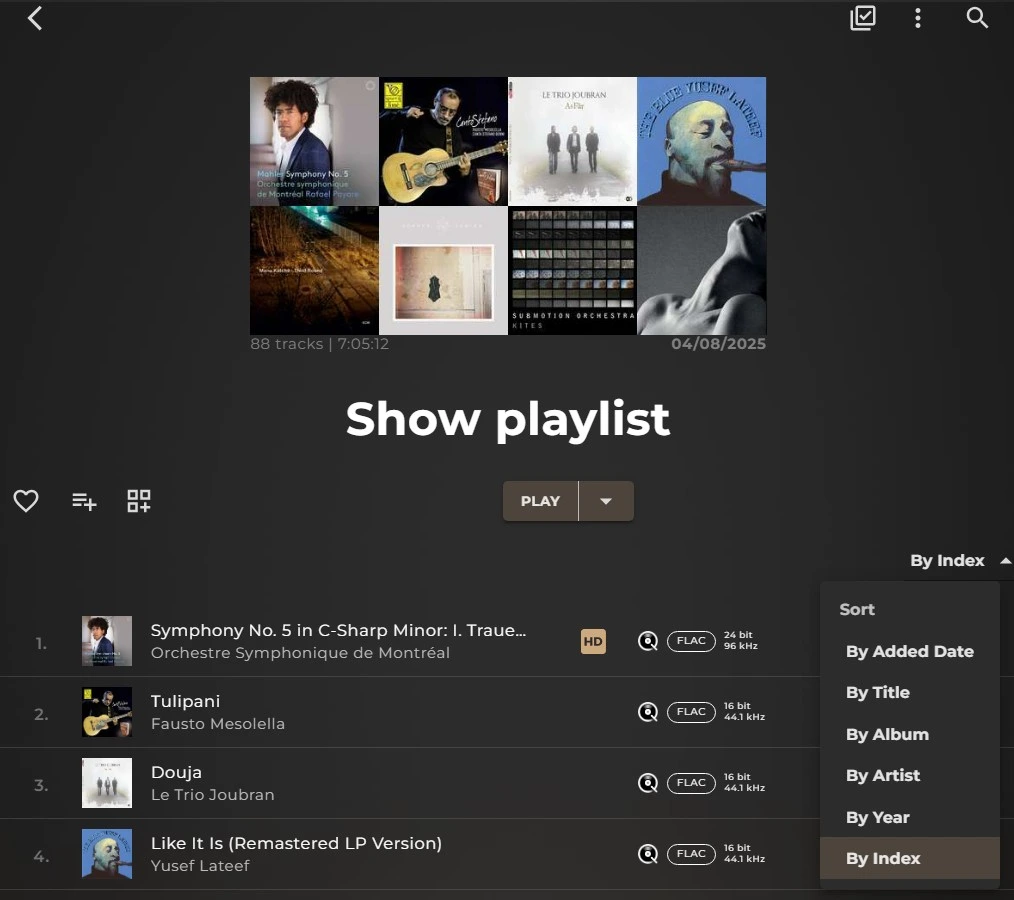Open the multi-select checklist icon
The height and width of the screenshot is (900, 1014).
click(862, 18)
